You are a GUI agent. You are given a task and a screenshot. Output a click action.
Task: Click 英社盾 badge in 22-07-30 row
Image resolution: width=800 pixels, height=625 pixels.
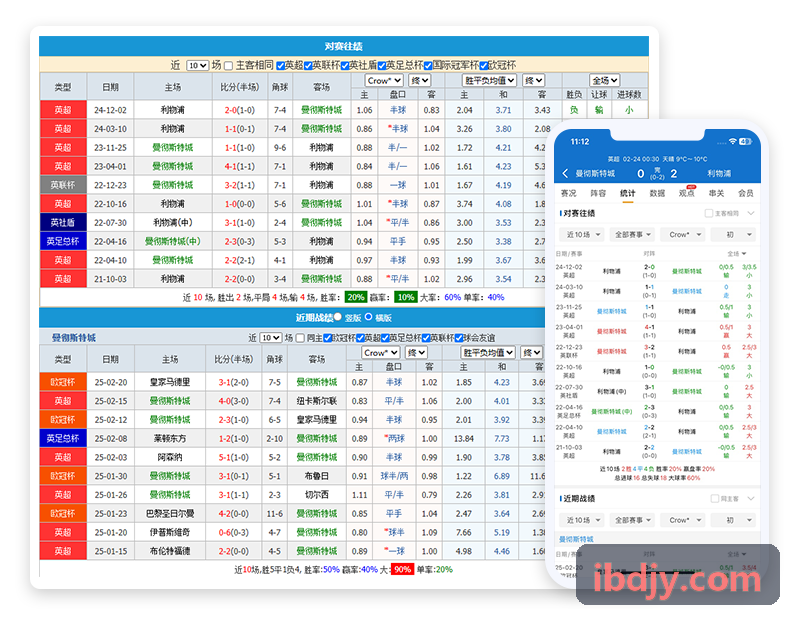63,222
